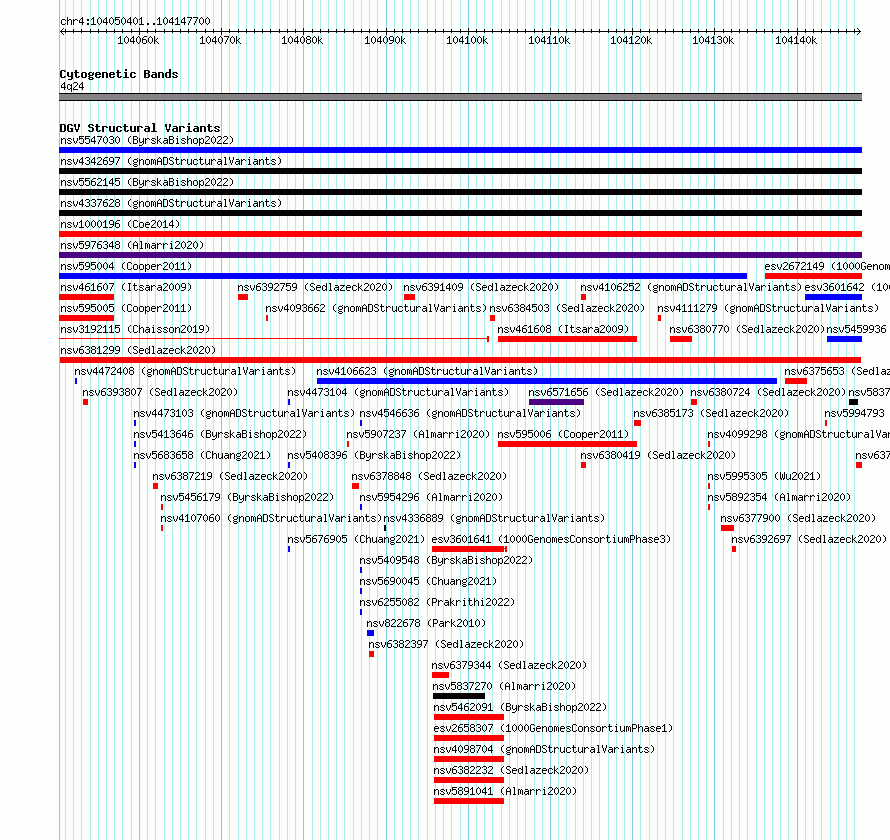The width and height of the screenshot is (890, 840).
Task: Click the nsv5456179 (ByrskaBishop2022) label
Action: click(x=247, y=497)
